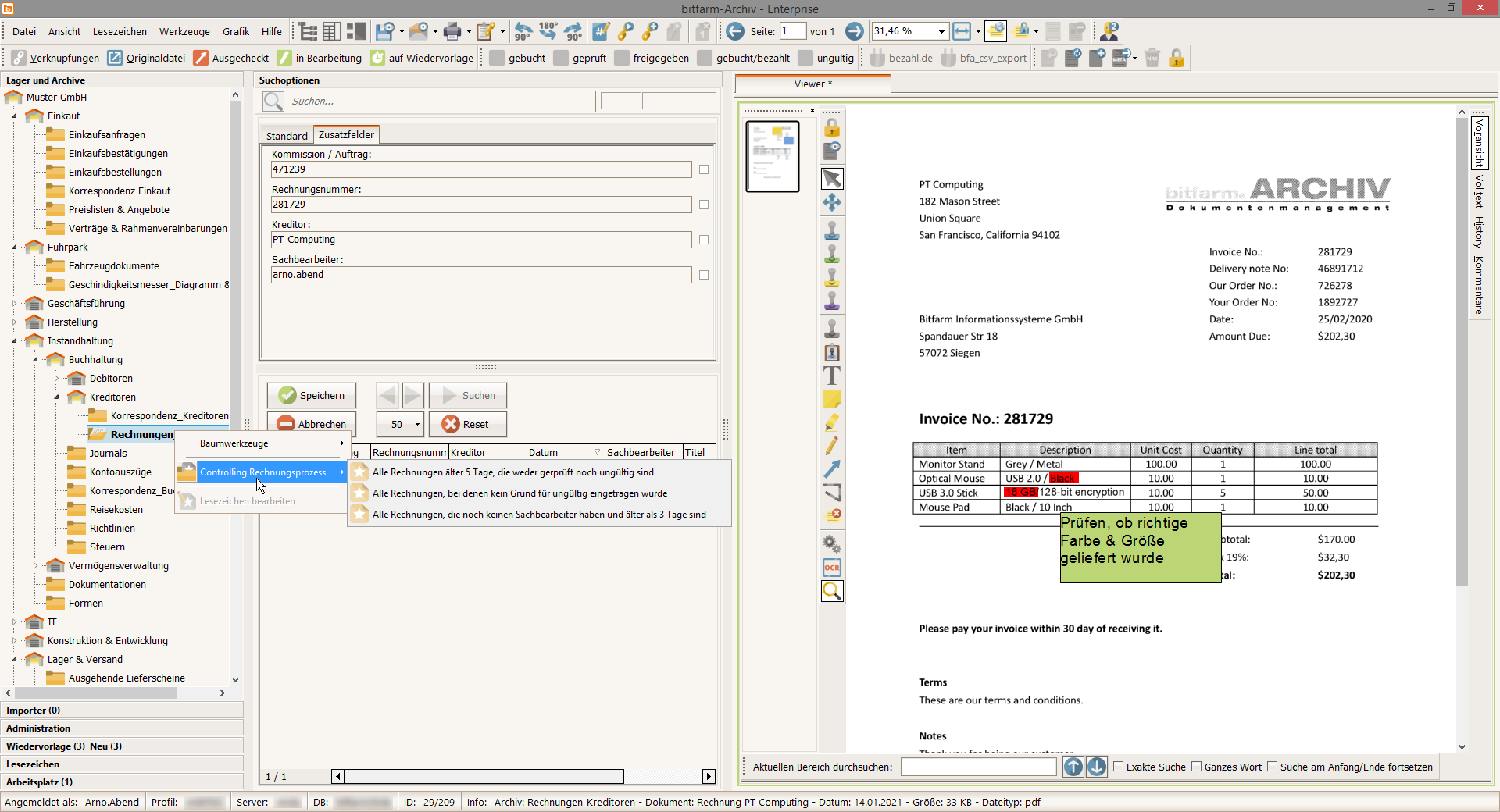This screenshot has width=1500, height=812.
Task: Open the magnifier search tool in viewer
Action: tap(832, 591)
